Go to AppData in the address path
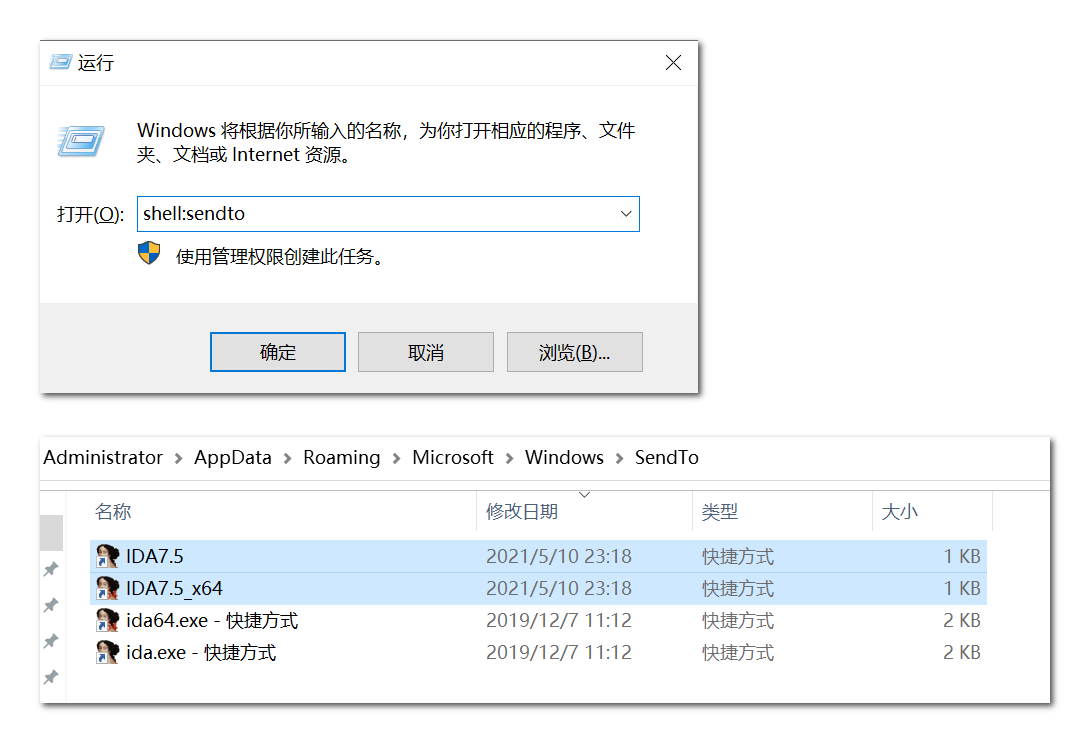 point(232,457)
